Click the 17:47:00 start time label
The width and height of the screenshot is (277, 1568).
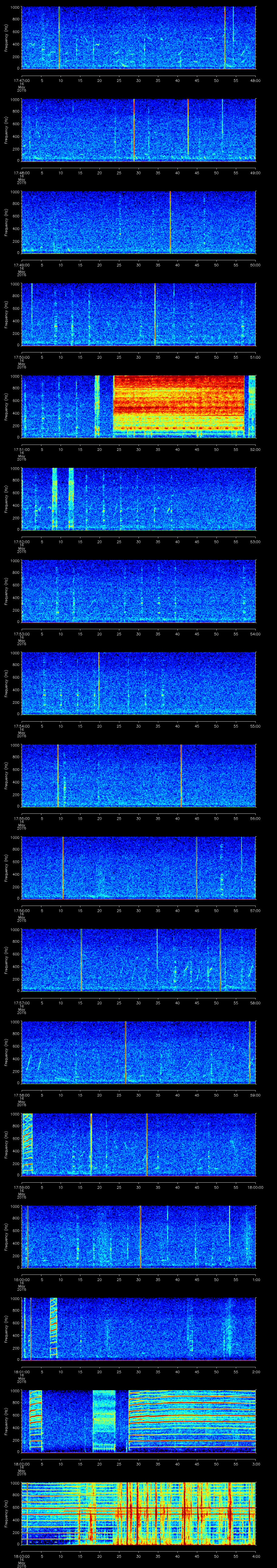(21, 80)
